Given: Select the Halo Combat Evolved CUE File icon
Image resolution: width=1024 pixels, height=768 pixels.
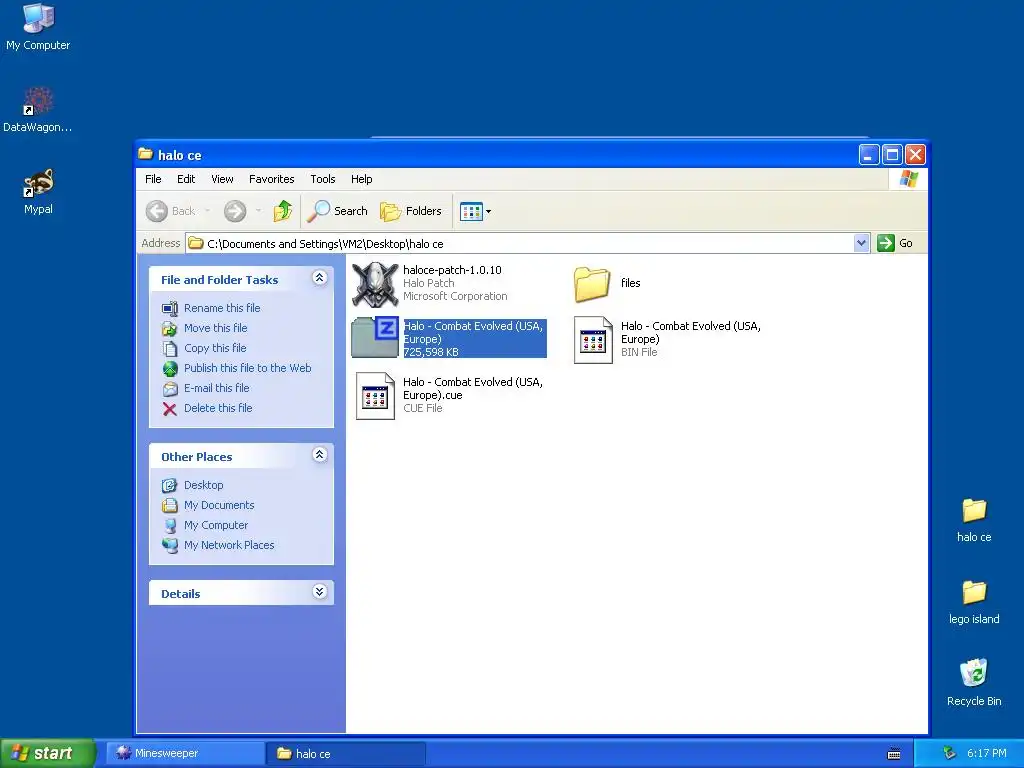Looking at the screenshot, I should point(375,396).
